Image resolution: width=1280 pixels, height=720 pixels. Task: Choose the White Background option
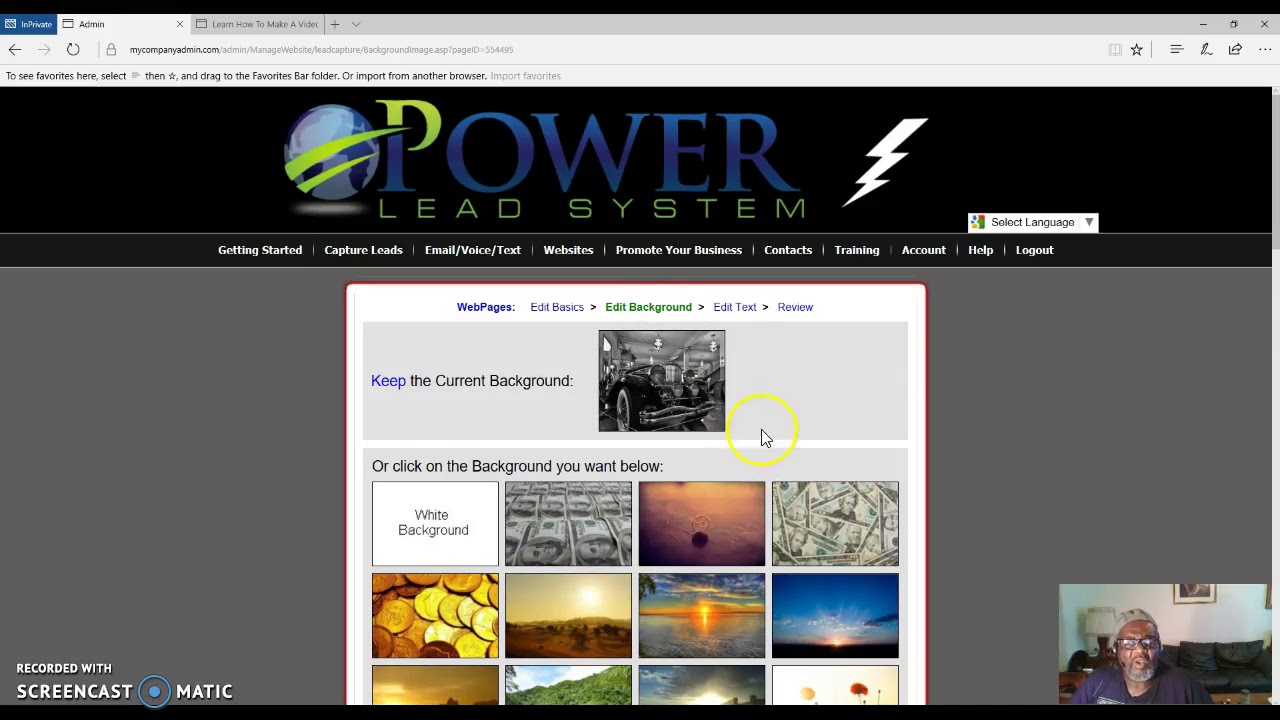435,523
